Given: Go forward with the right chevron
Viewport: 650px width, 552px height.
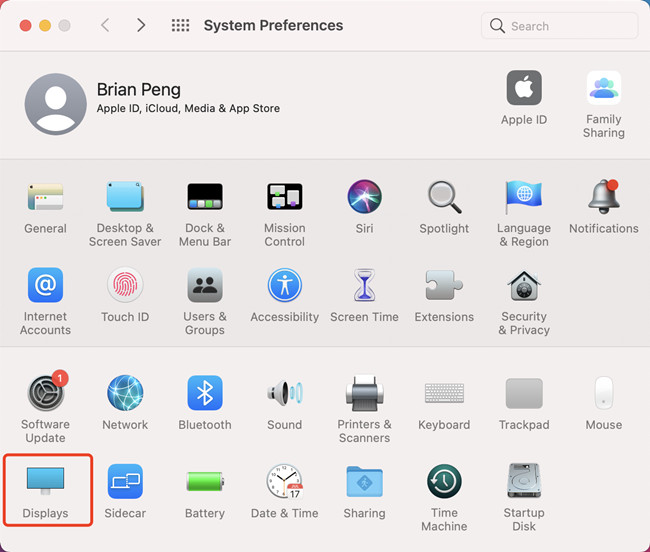Looking at the screenshot, I should tap(141, 25).
